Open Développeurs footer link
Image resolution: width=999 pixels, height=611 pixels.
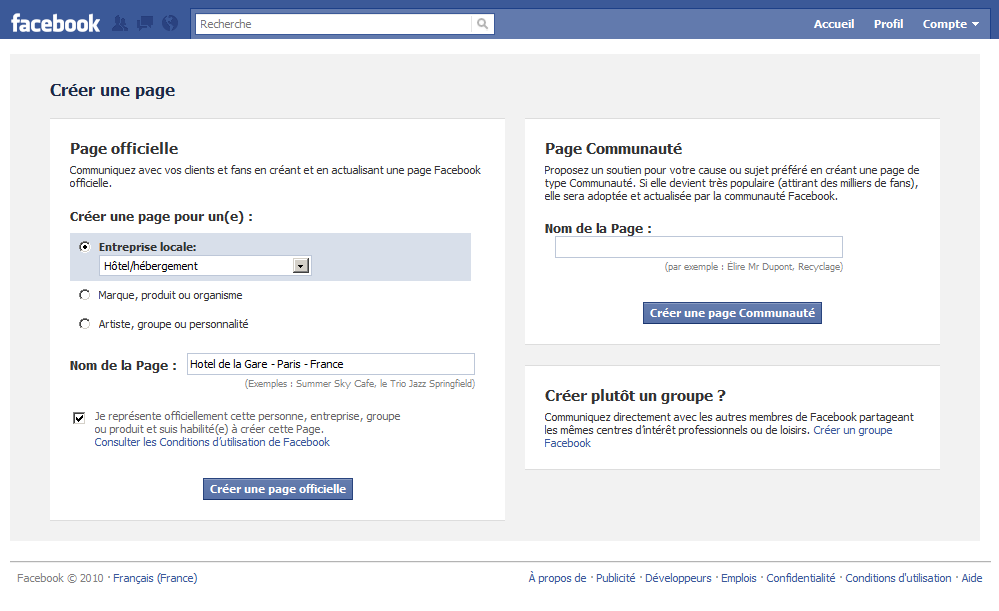(x=678, y=578)
